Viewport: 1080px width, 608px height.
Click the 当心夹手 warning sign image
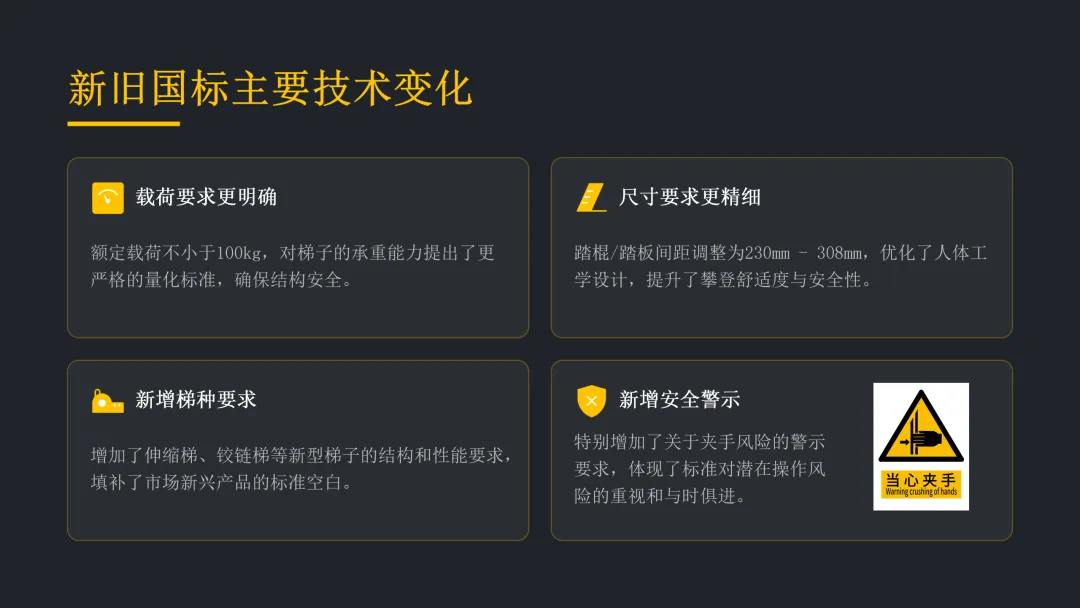[921, 446]
